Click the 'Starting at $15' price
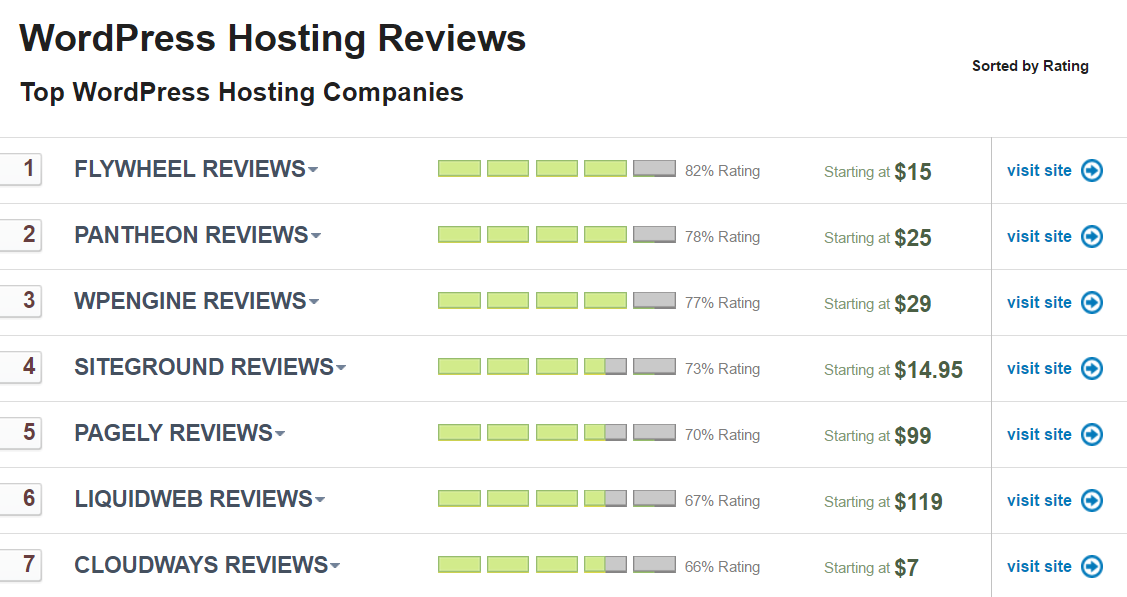This screenshot has width=1127, height=597. (878, 172)
